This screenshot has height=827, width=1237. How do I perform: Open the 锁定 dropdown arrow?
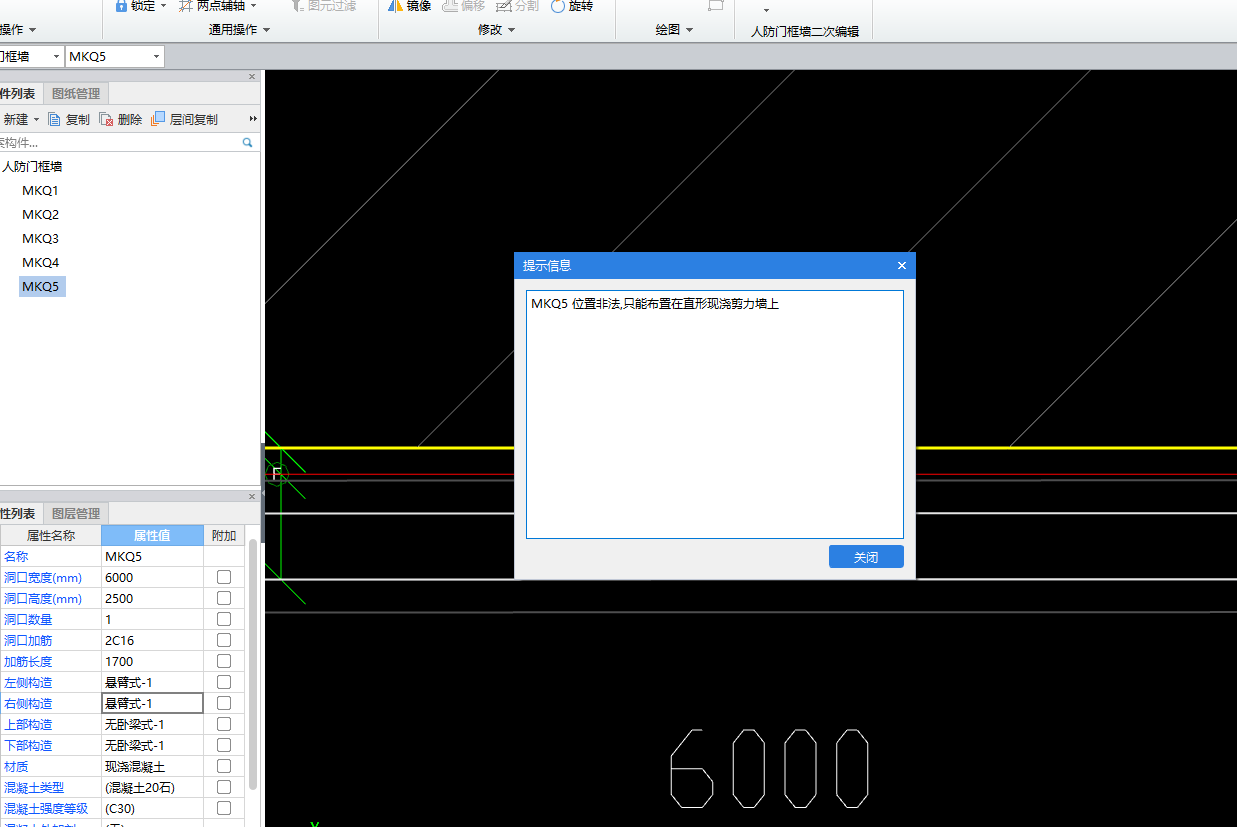click(163, 6)
